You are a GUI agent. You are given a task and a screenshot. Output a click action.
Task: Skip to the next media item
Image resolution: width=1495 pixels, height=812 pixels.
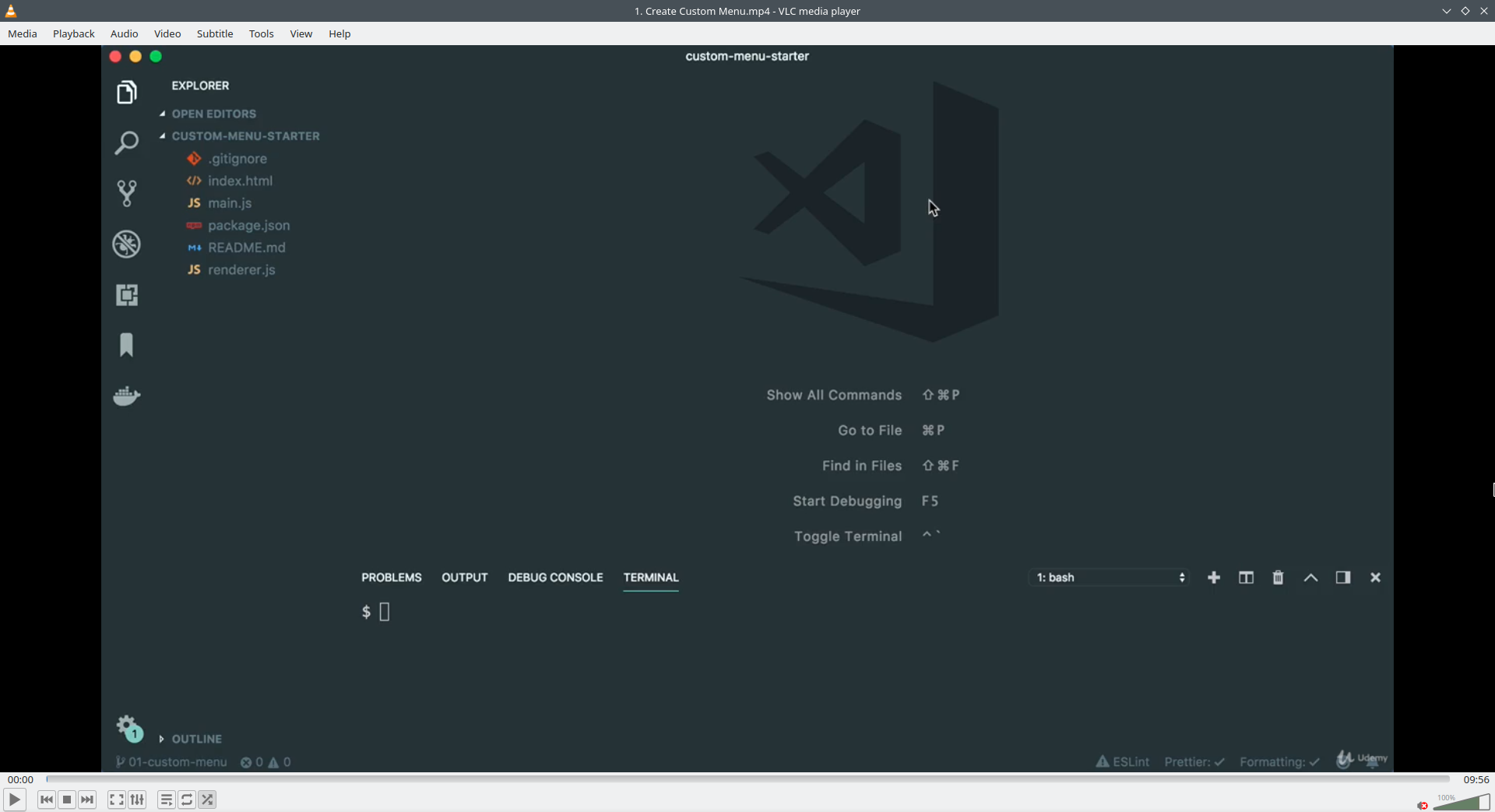coord(87,800)
